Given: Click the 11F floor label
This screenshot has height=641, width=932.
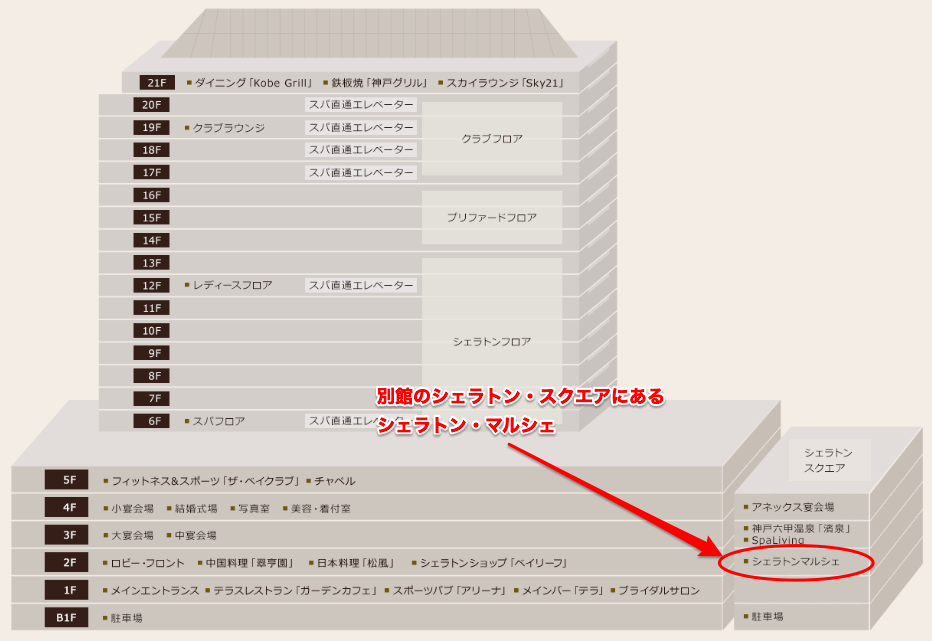Looking at the screenshot, I should coord(152,308).
